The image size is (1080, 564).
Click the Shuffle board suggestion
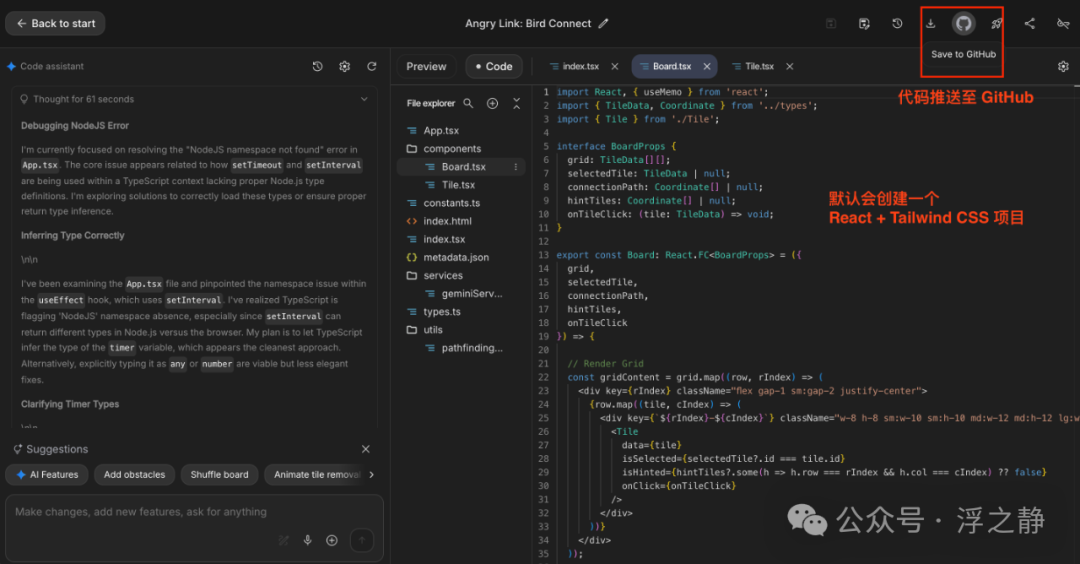(220, 474)
